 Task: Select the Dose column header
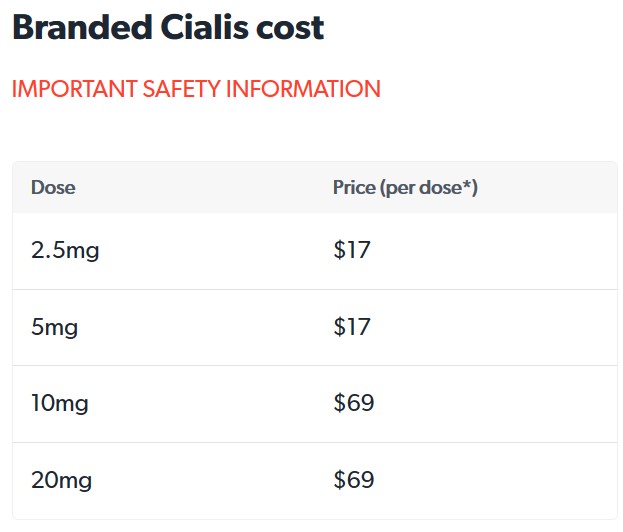coord(53,188)
